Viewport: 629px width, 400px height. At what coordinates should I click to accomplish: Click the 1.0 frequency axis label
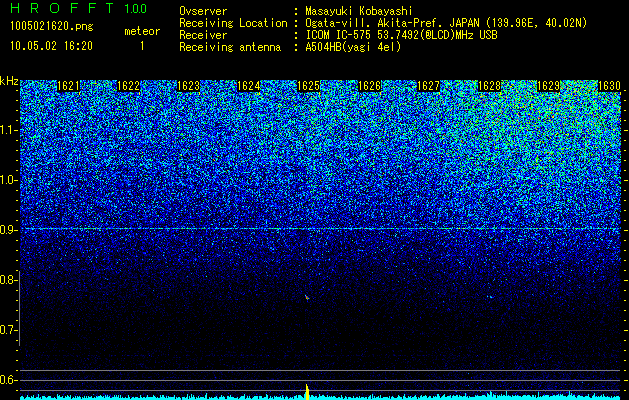9,180
